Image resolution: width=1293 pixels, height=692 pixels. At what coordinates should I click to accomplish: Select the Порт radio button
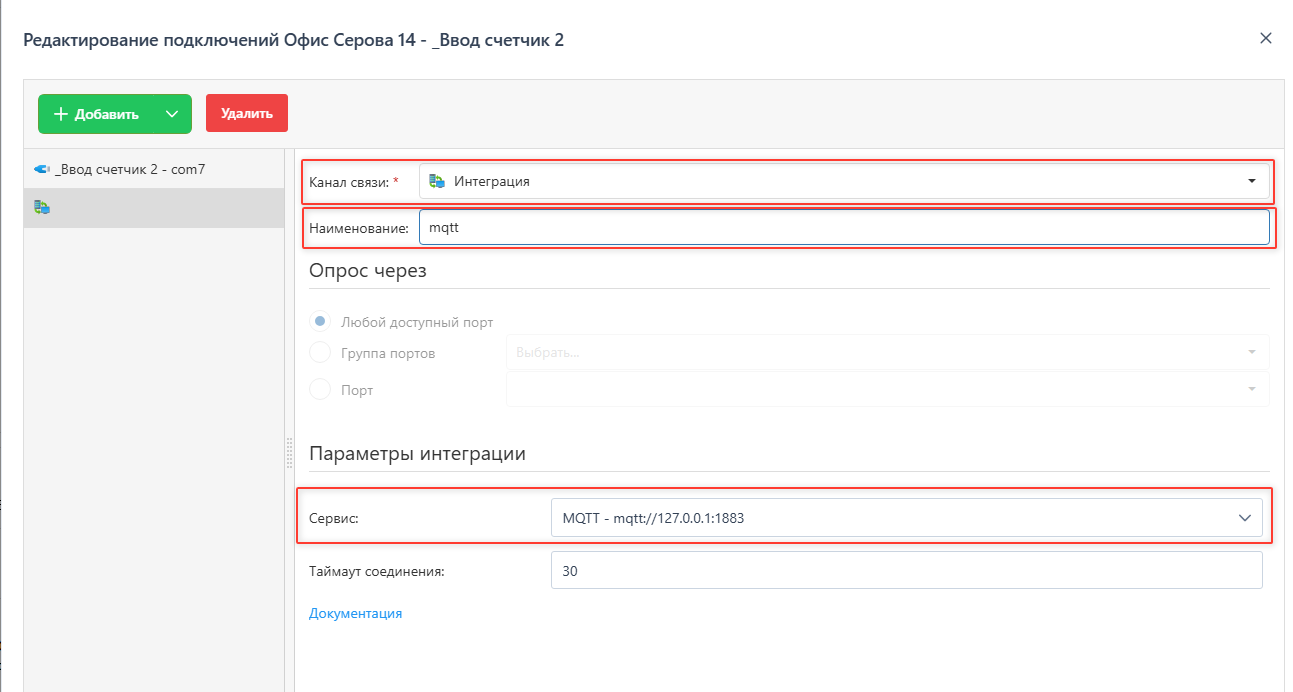(x=320, y=390)
